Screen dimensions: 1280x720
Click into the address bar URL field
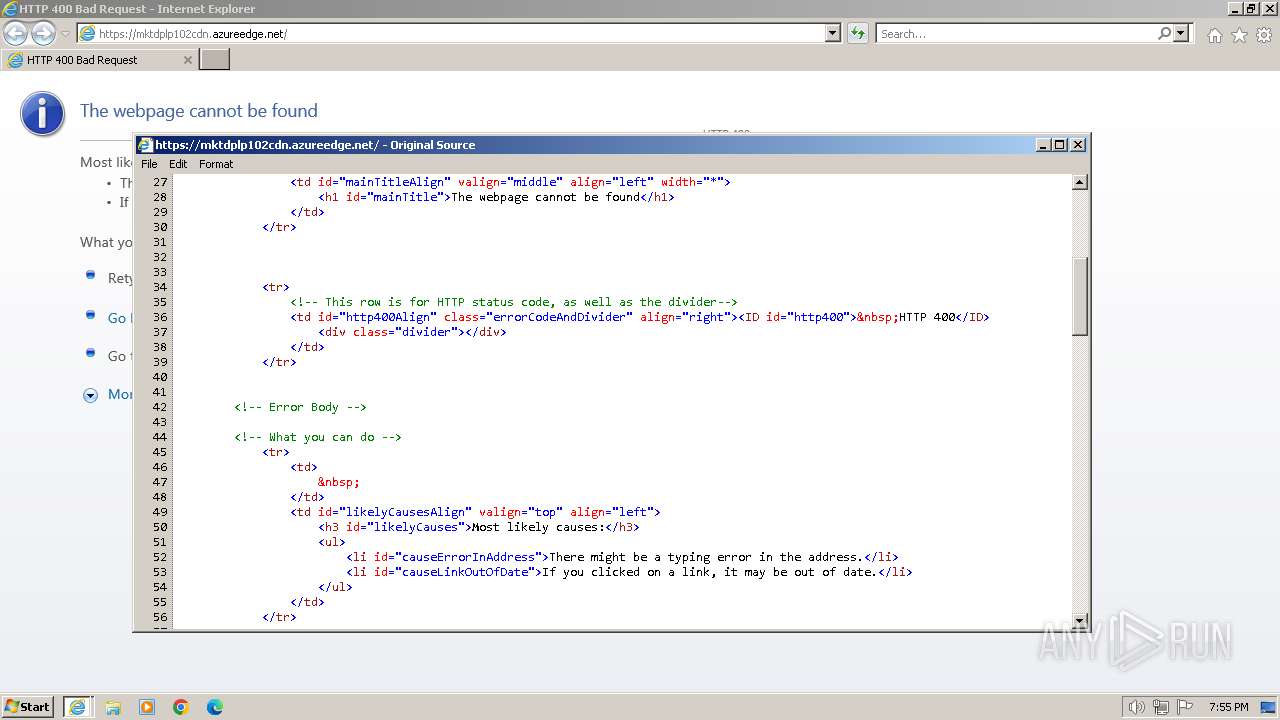[x=460, y=34]
